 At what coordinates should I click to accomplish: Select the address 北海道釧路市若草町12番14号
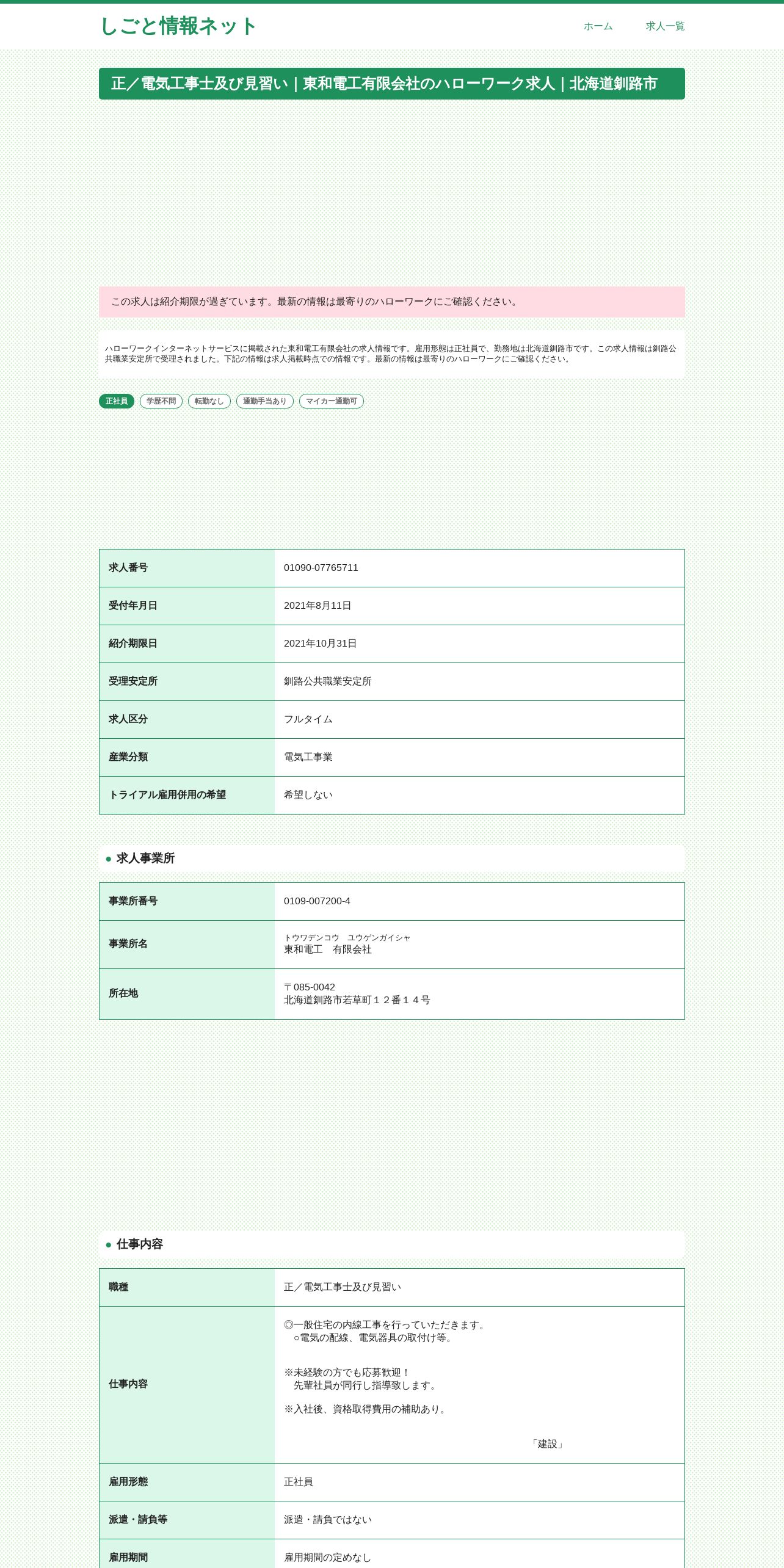point(357,1000)
